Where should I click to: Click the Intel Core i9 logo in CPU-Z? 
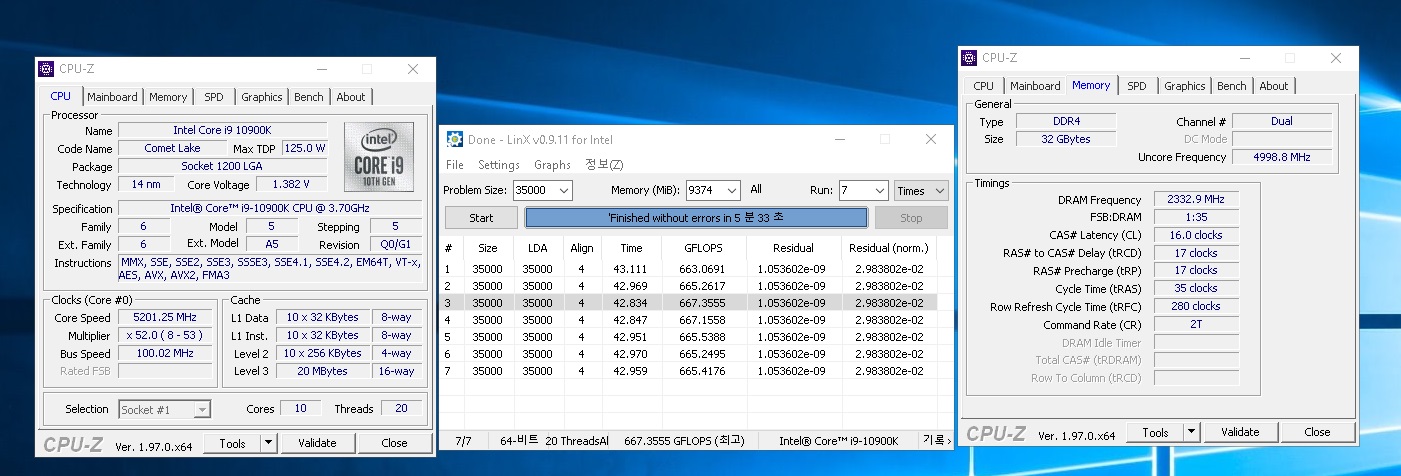click(x=380, y=159)
